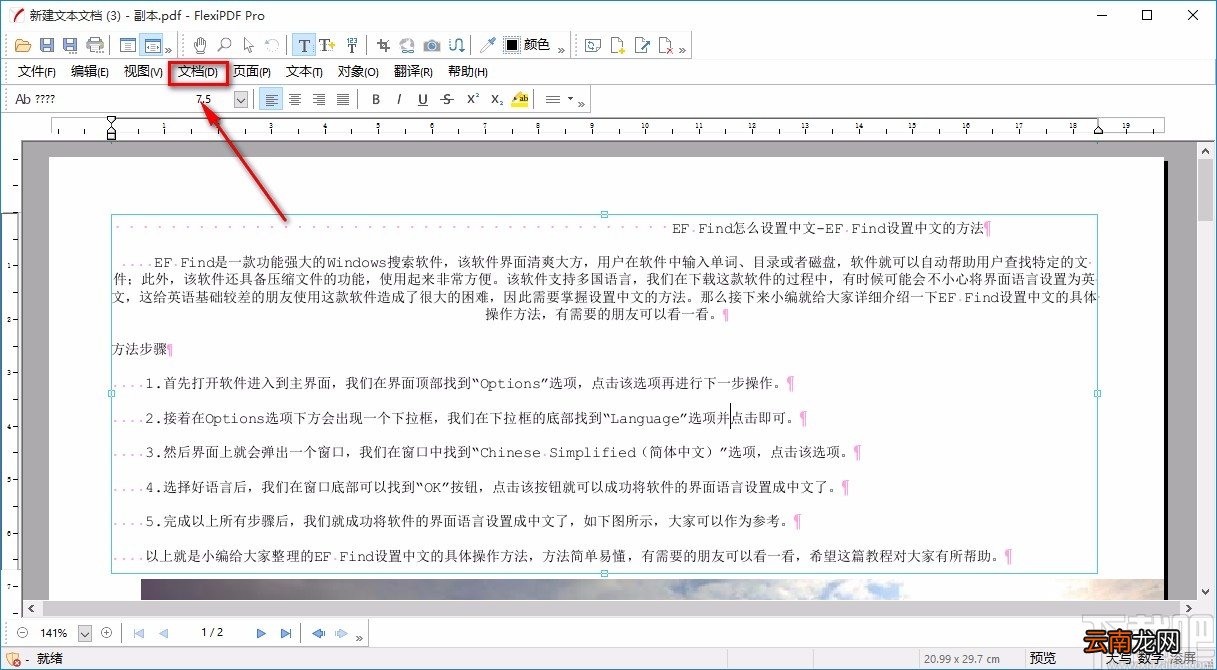Screen dimensions: 1217x670
Task: Set Align Right paragraph alignment
Action: tap(319, 99)
